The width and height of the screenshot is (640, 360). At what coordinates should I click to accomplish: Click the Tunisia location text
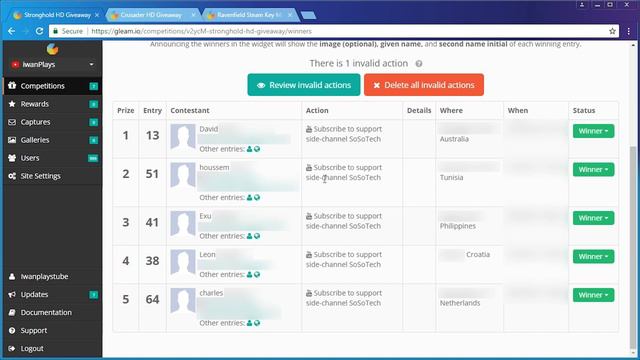(451, 178)
